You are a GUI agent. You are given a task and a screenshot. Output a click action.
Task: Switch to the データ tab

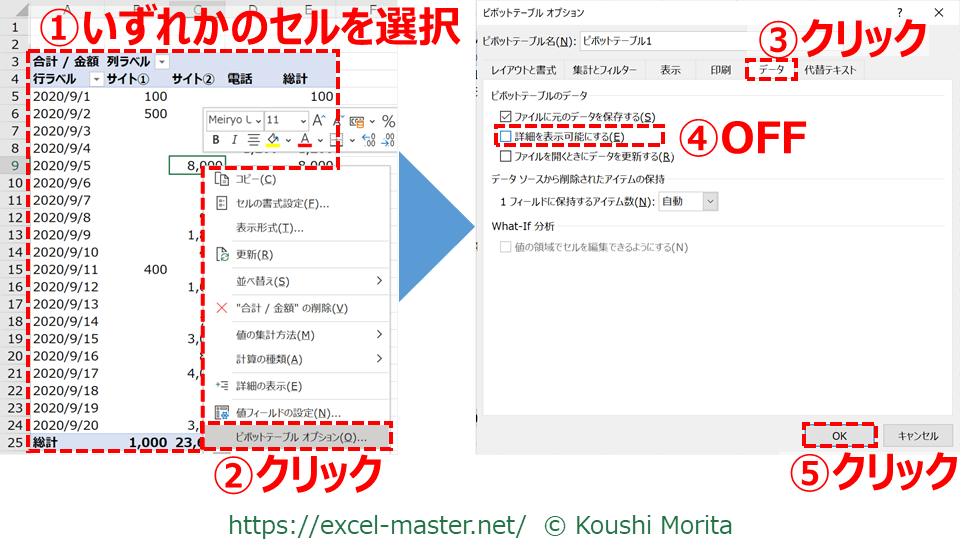[x=771, y=70]
